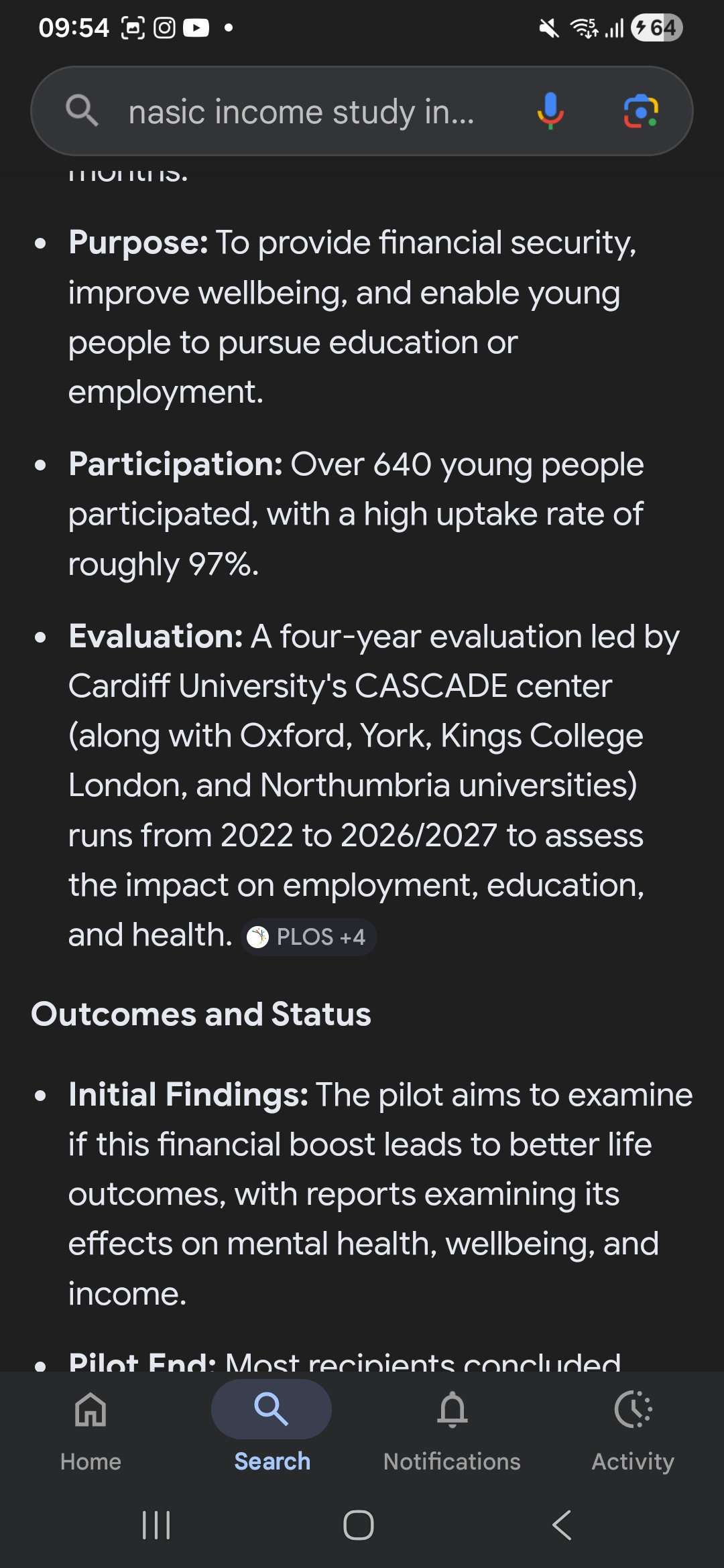Viewport: 724px width, 1568px height.
Task: Edit the search query text field
Action: pyautogui.click(x=302, y=111)
